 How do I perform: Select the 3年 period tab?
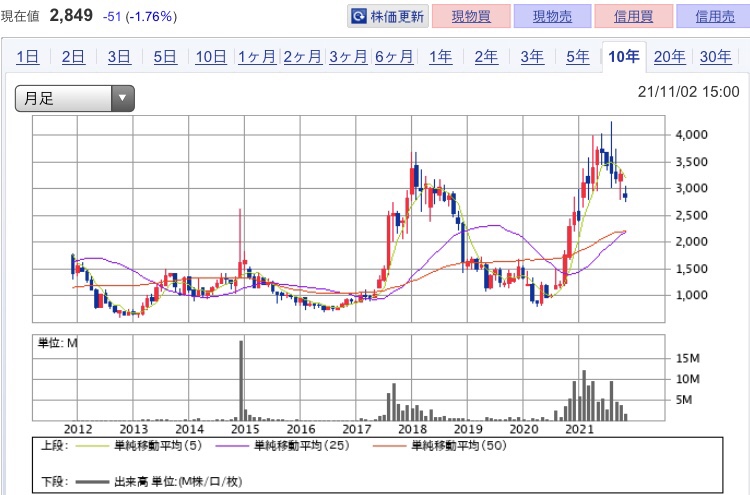pyautogui.click(x=532, y=57)
